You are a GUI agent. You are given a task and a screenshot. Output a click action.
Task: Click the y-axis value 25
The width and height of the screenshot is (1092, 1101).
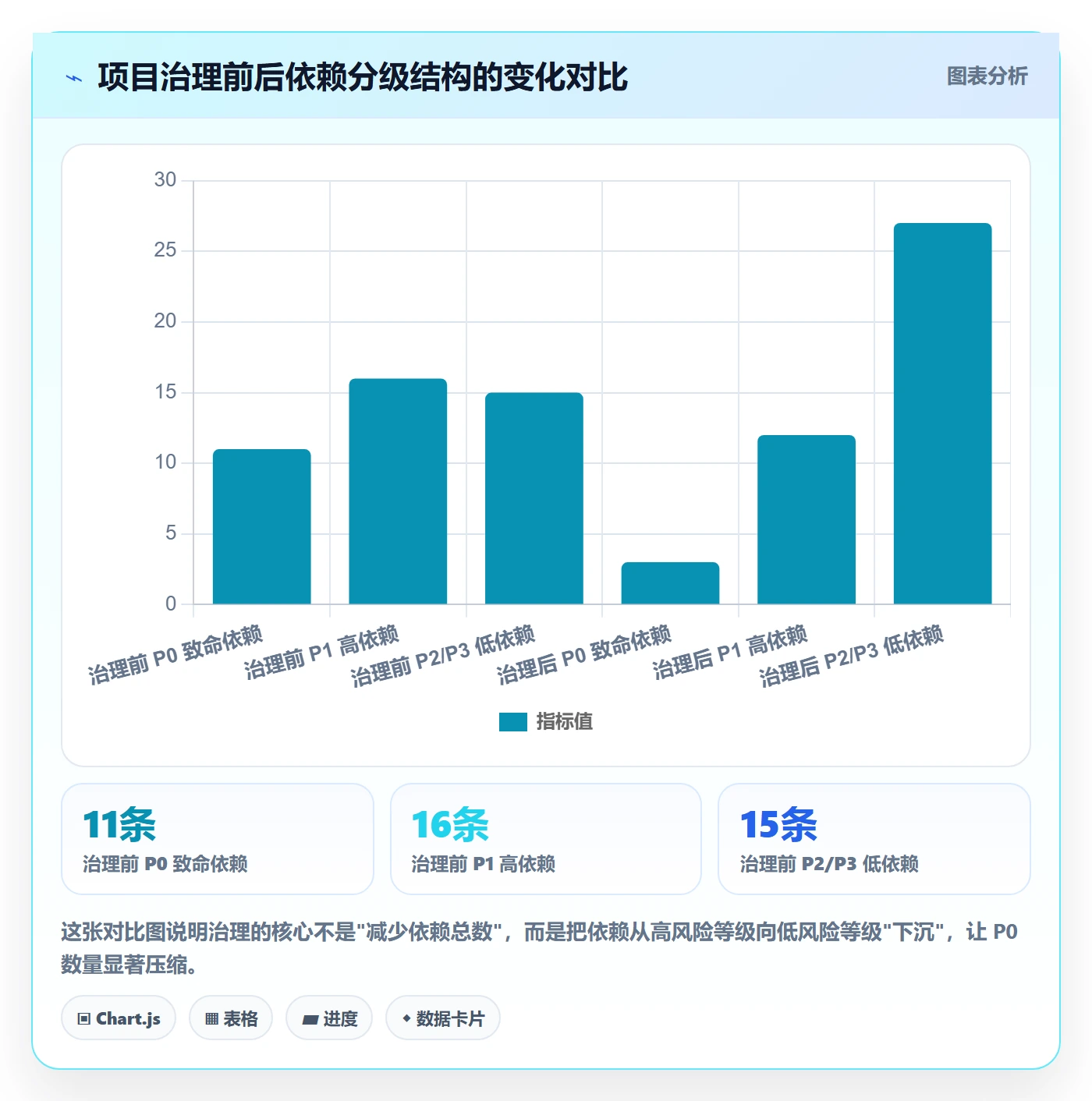165,250
